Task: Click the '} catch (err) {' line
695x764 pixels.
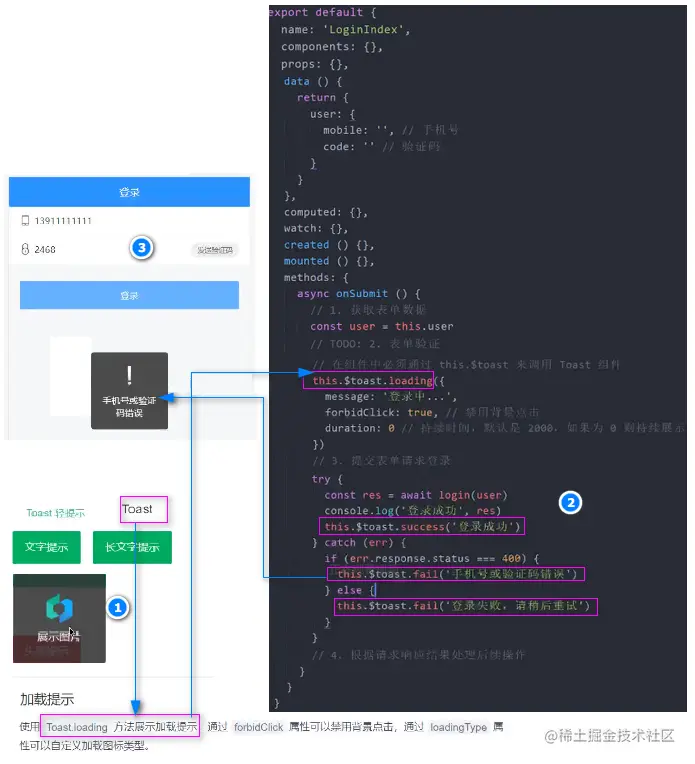Action: [359, 542]
